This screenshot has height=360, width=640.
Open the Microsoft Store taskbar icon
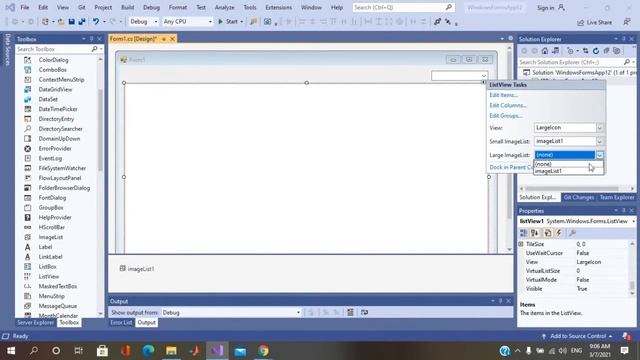pos(102,351)
